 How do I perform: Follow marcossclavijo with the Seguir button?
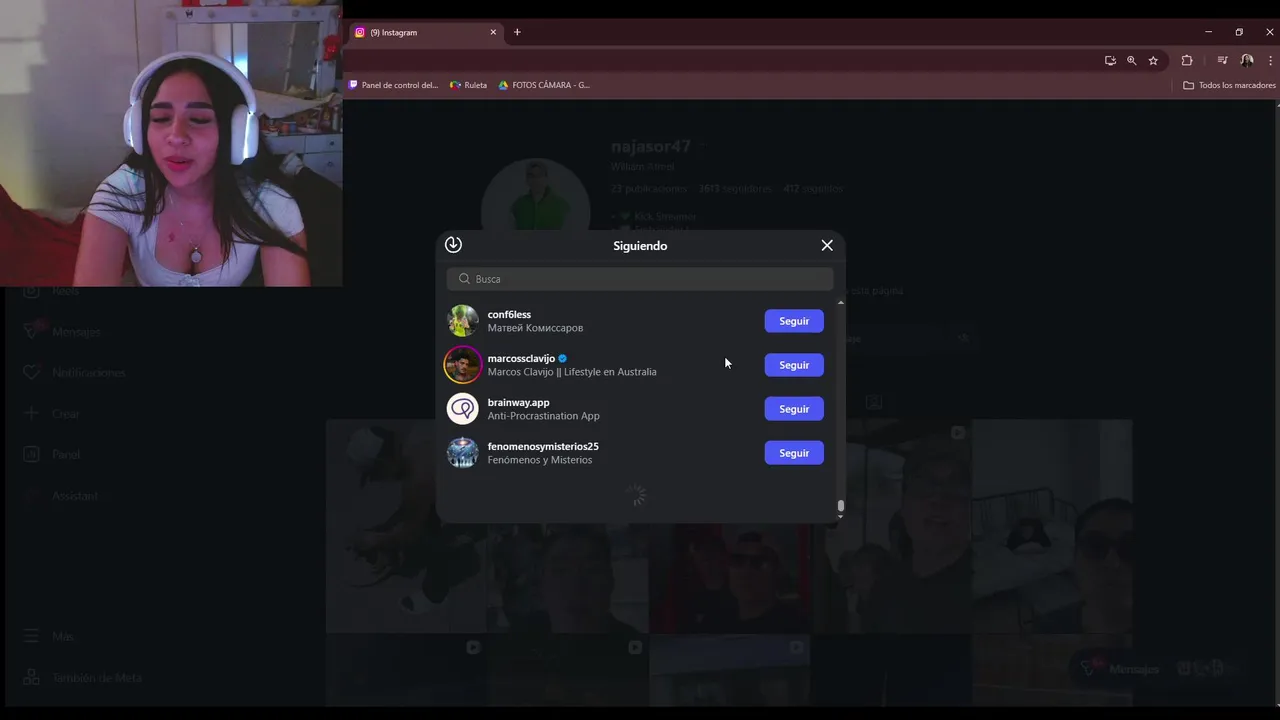coord(794,365)
